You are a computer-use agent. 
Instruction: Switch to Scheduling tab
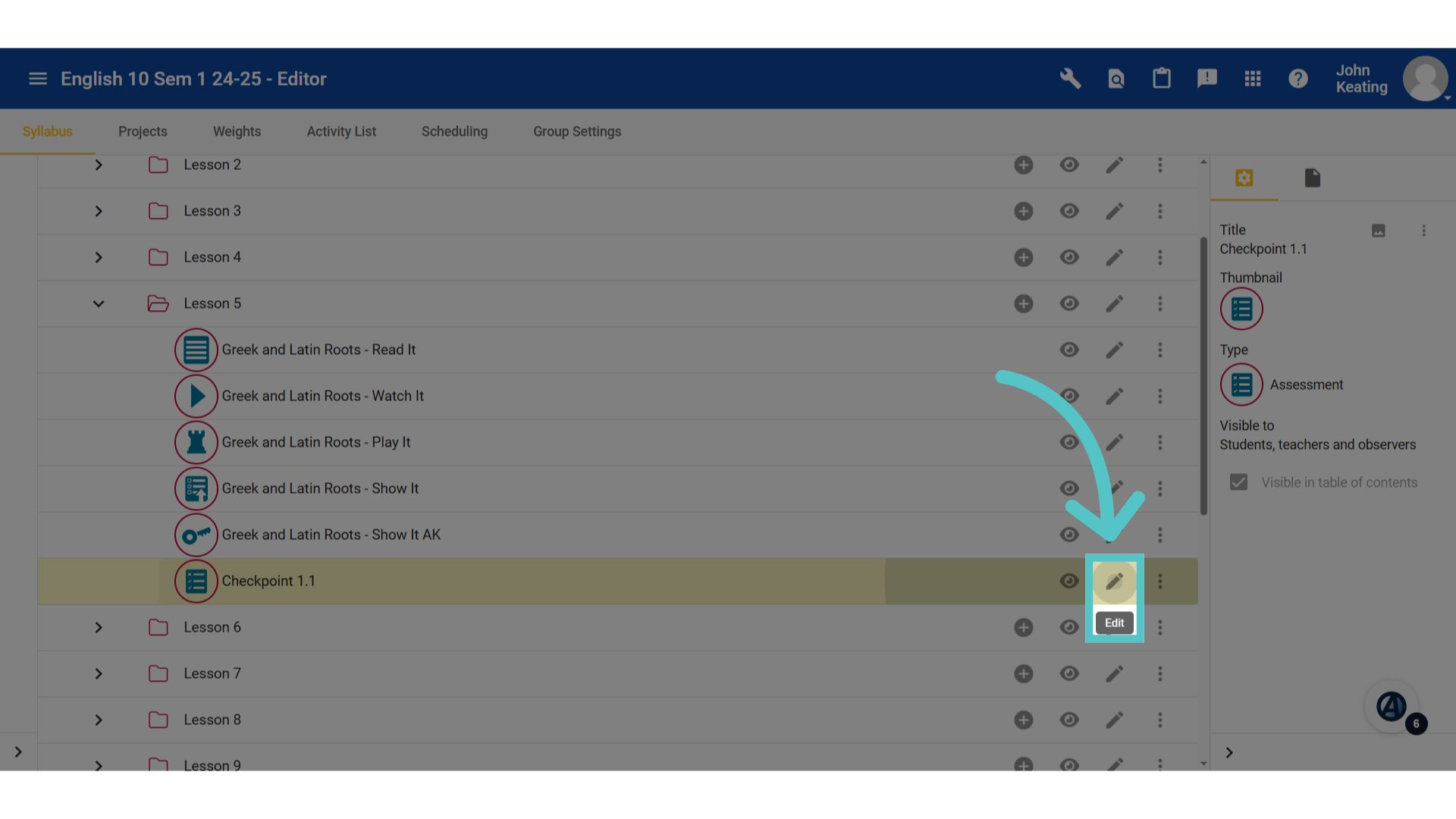click(454, 131)
